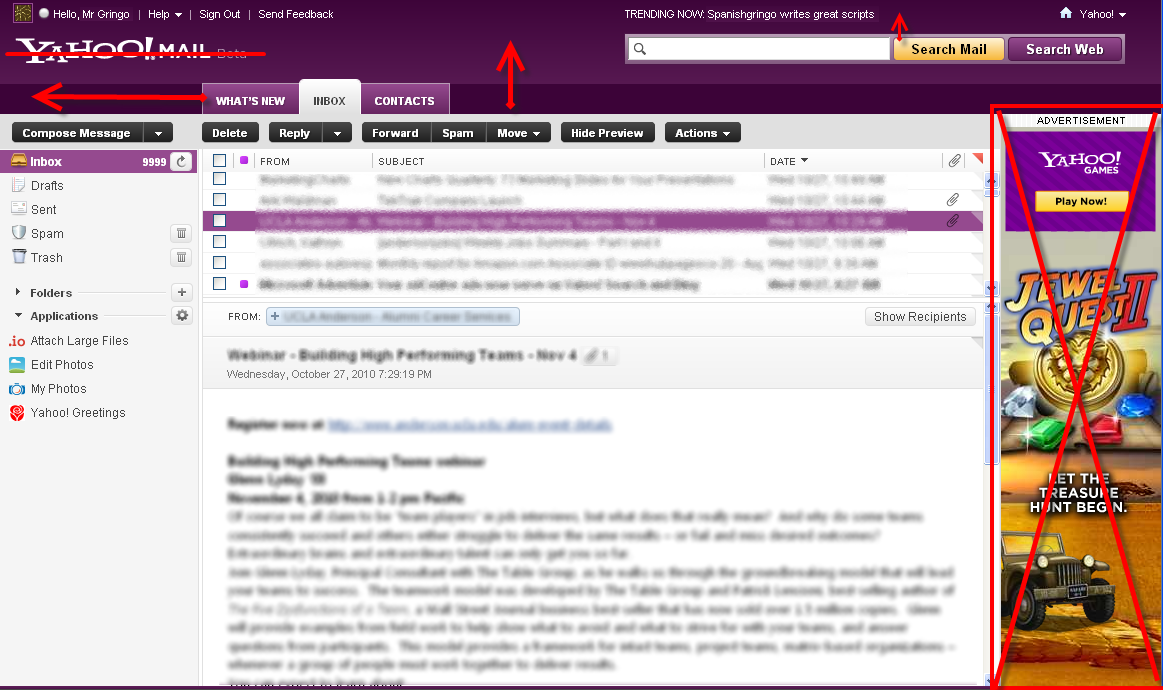Open the Actions dropdown
Viewport: 1163px width, 690px height.
[x=702, y=133]
